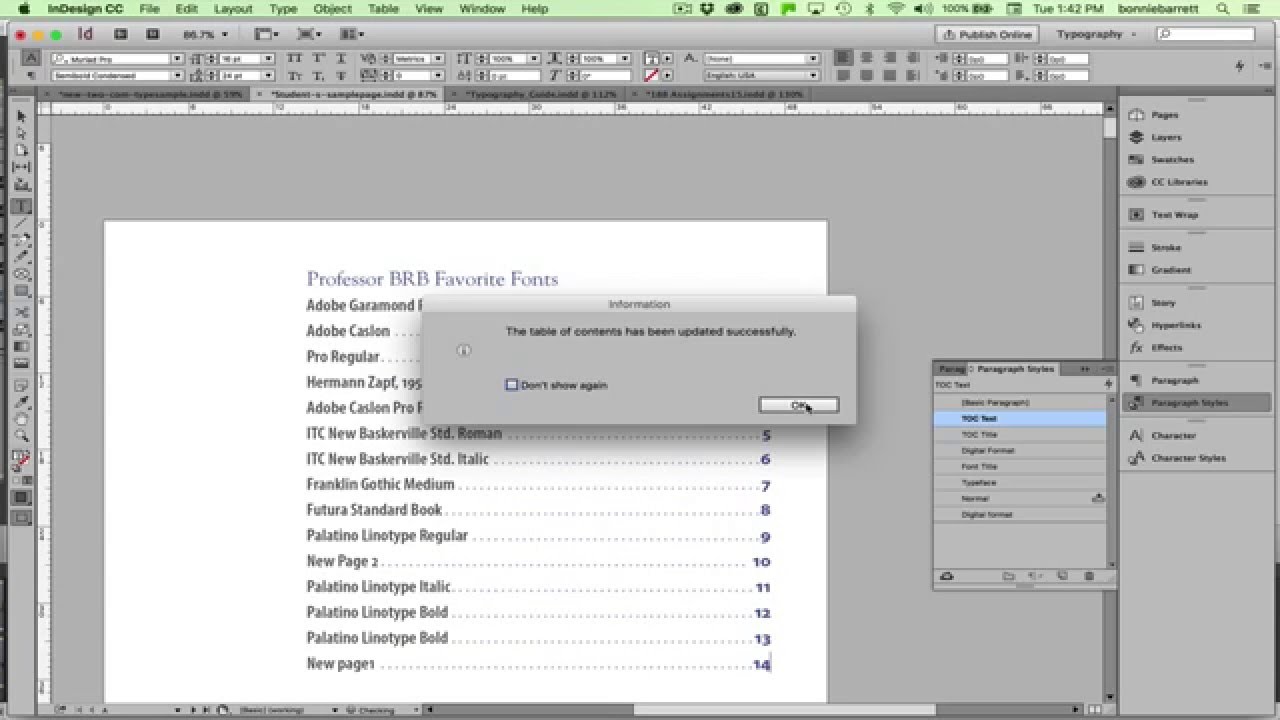This screenshot has width=1280, height=720.
Task: Select the TOC Title paragraph style
Action: click(x=1020, y=434)
